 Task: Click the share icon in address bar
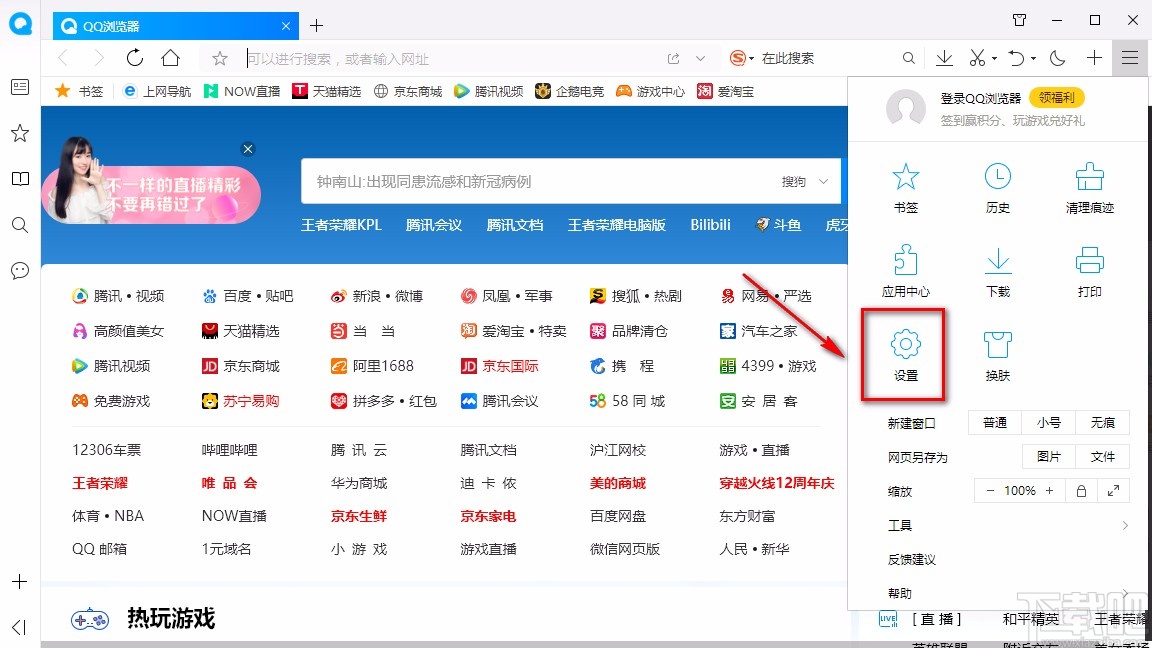[673, 59]
